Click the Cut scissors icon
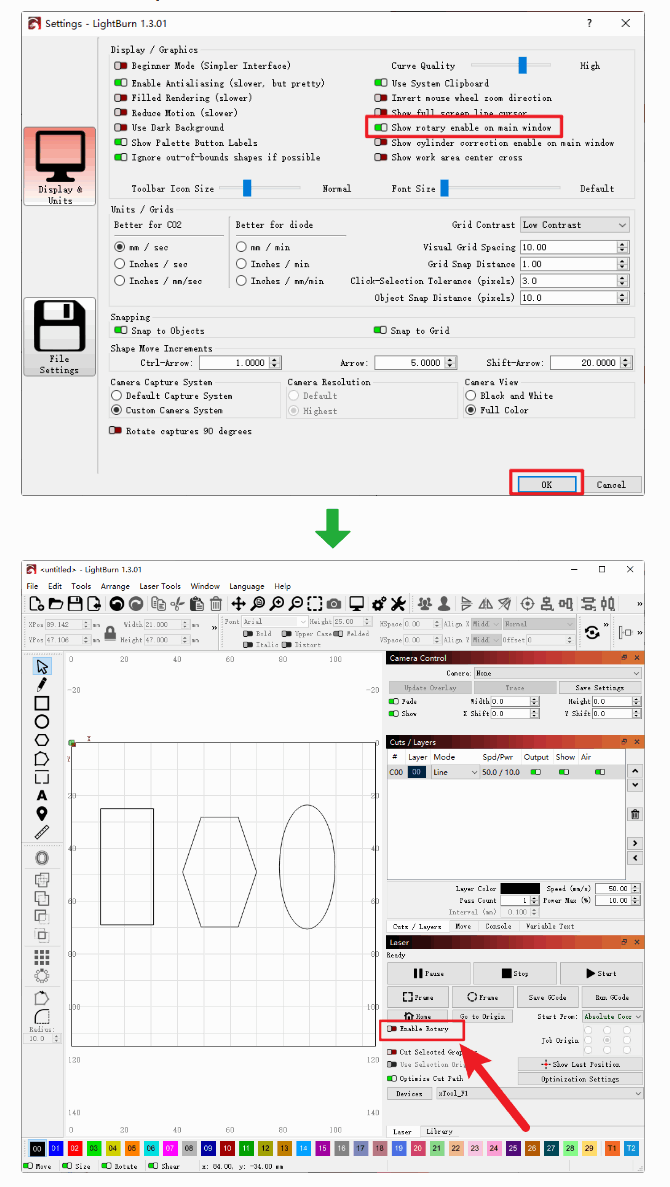 [x=177, y=603]
